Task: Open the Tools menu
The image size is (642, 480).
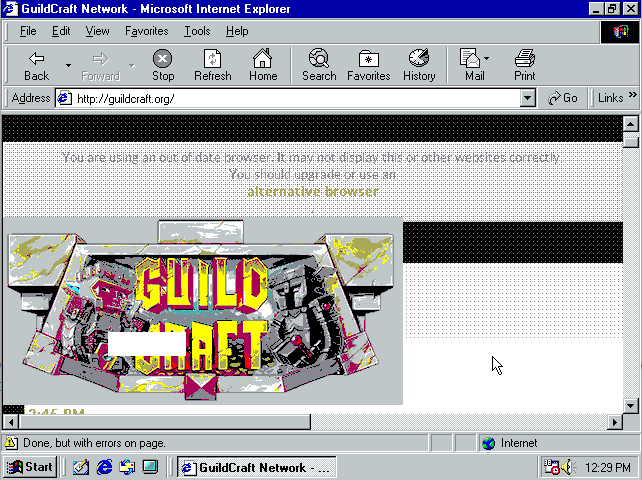Action: click(x=197, y=31)
